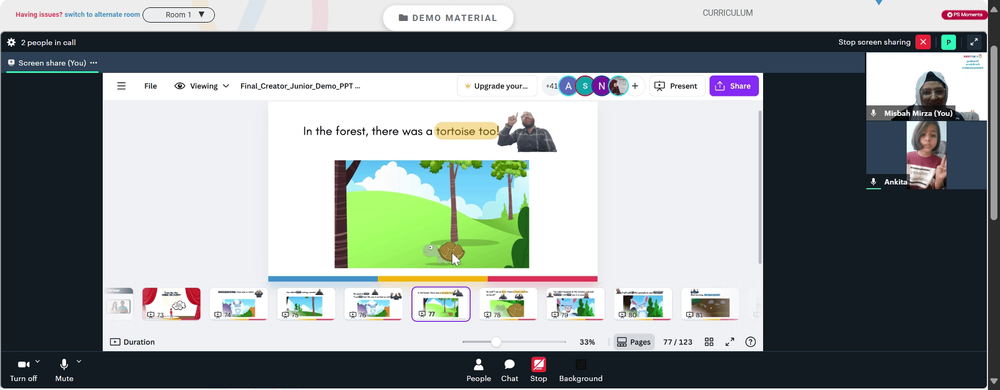Viewport: 1000px width, 390px height.
Task: Mute the microphone
Action: coord(64,370)
